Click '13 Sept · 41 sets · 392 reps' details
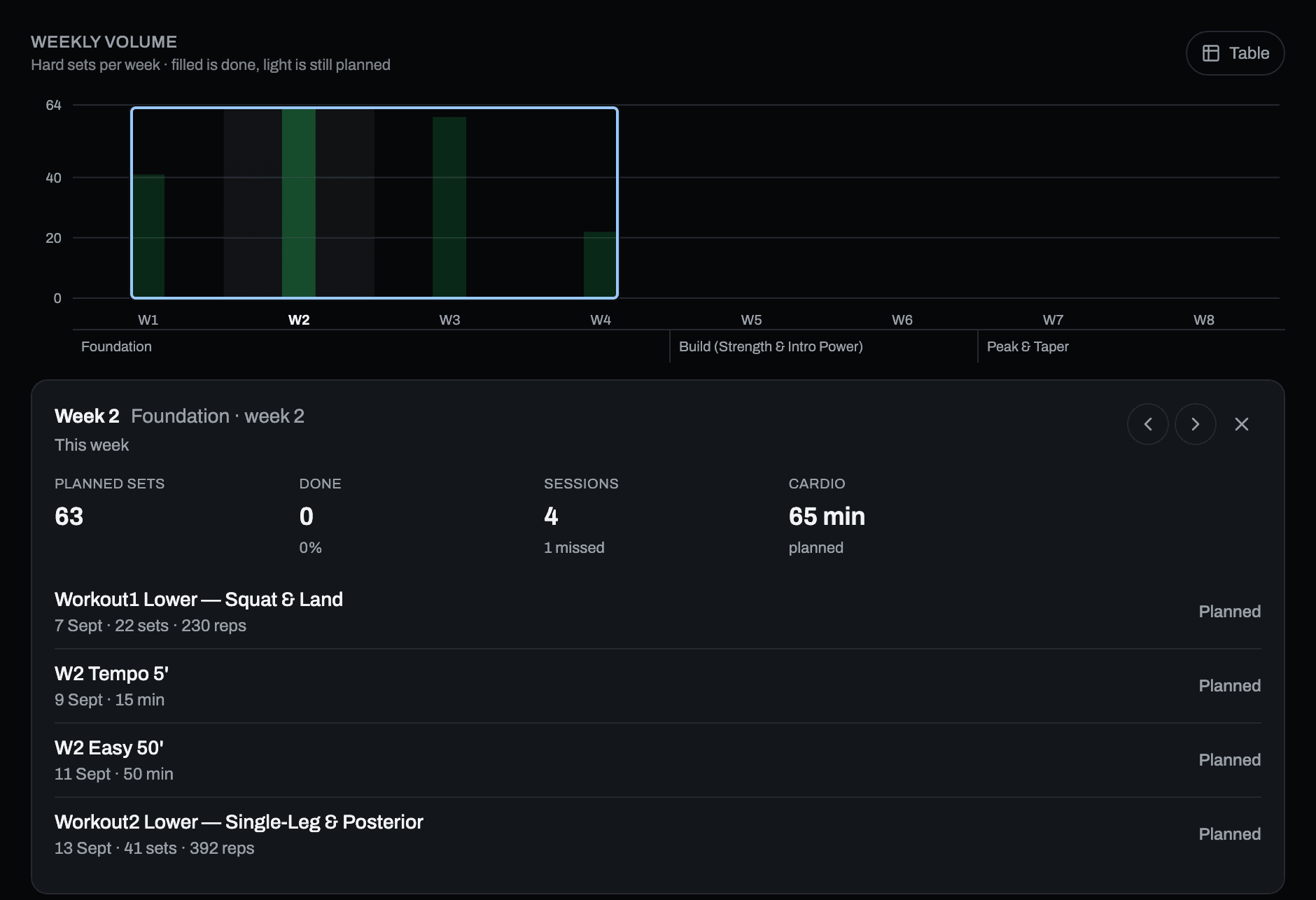Image resolution: width=1316 pixels, height=900 pixels. click(x=155, y=848)
